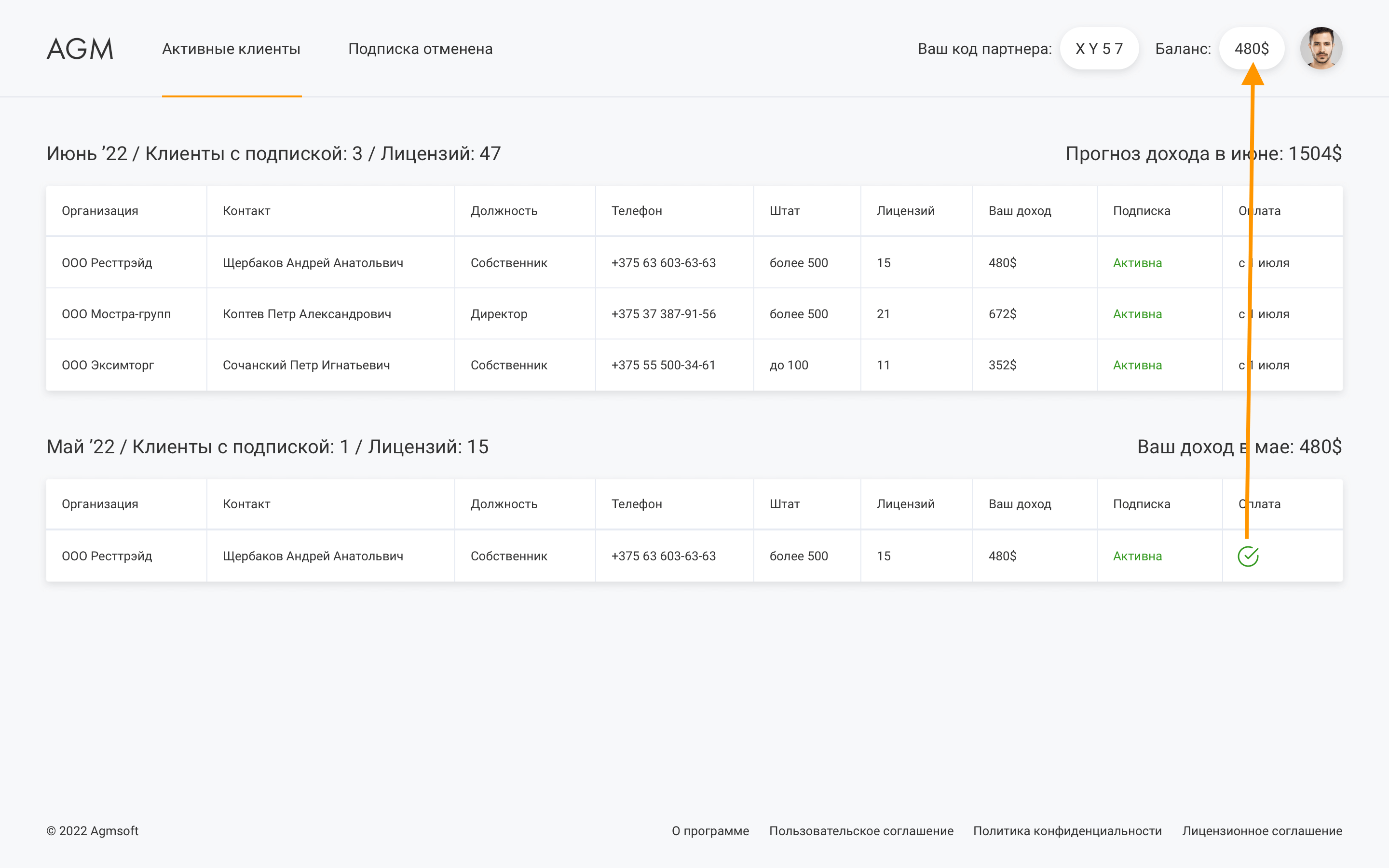Image resolution: width=1389 pixels, height=868 pixels.
Task: Click the © 2022 Agmsoft footer text
Action: click(x=93, y=831)
